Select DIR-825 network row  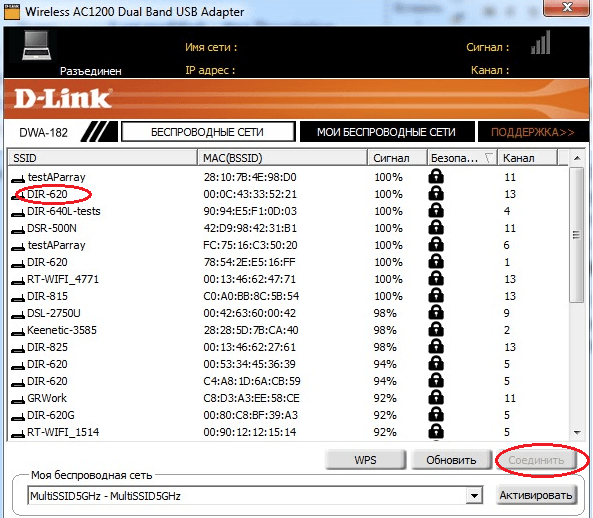pos(287,347)
